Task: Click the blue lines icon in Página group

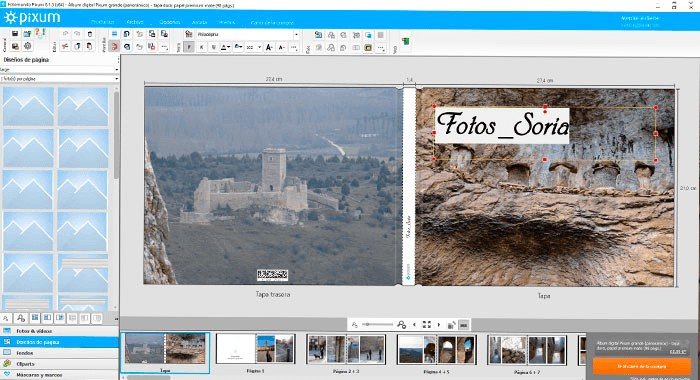Action: point(114,34)
